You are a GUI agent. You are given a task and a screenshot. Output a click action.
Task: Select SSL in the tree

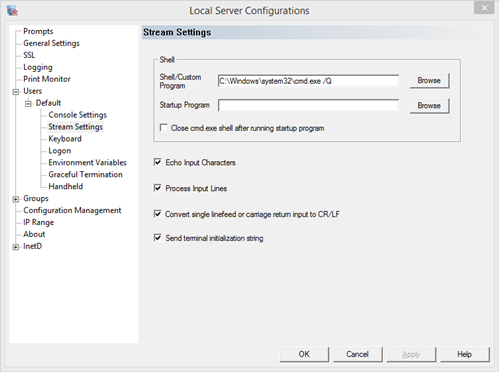[29, 55]
